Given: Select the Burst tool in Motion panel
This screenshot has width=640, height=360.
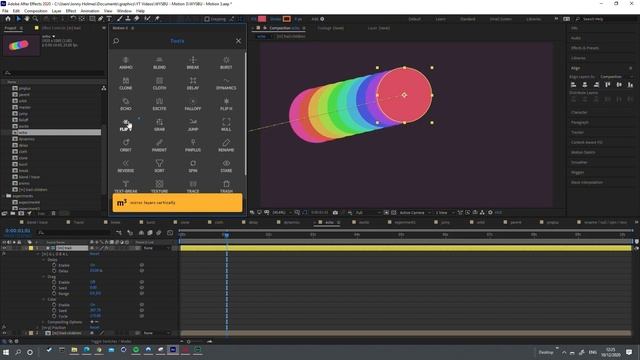Looking at the screenshot, I should (226, 63).
